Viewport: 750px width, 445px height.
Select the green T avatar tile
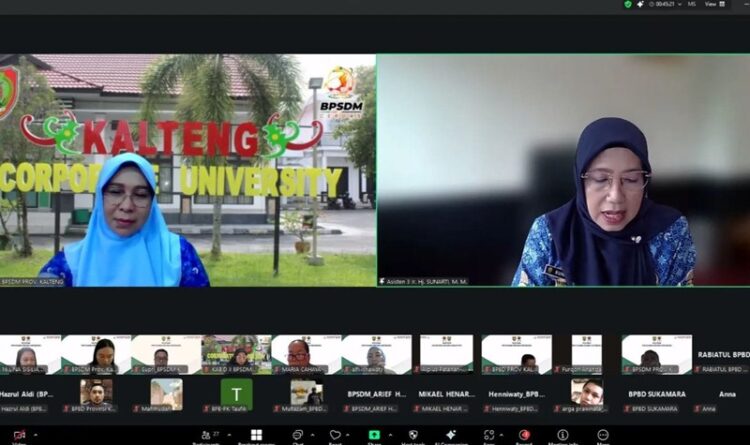click(236, 395)
